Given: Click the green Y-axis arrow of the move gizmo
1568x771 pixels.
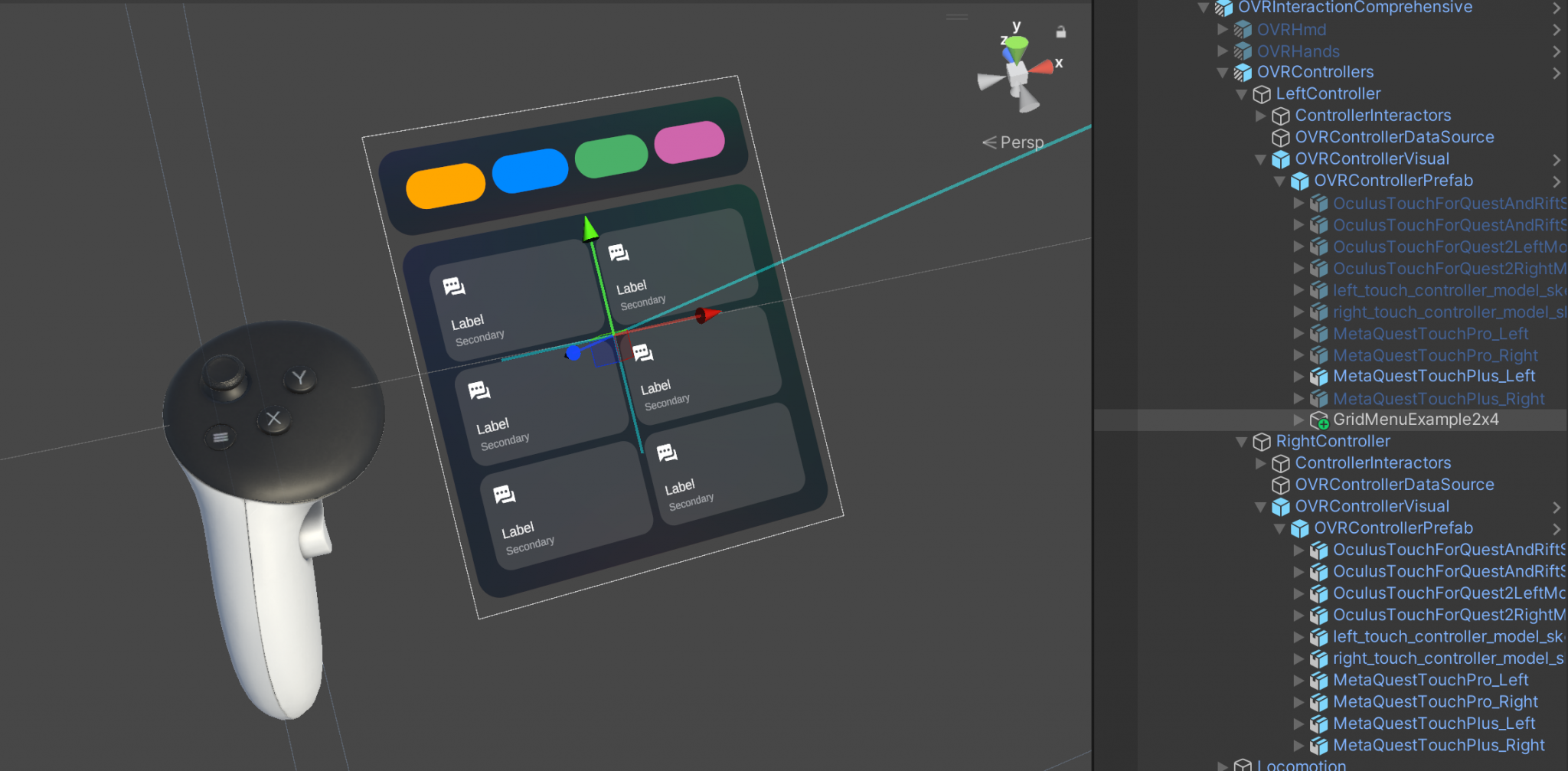Looking at the screenshot, I should click(590, 228).
